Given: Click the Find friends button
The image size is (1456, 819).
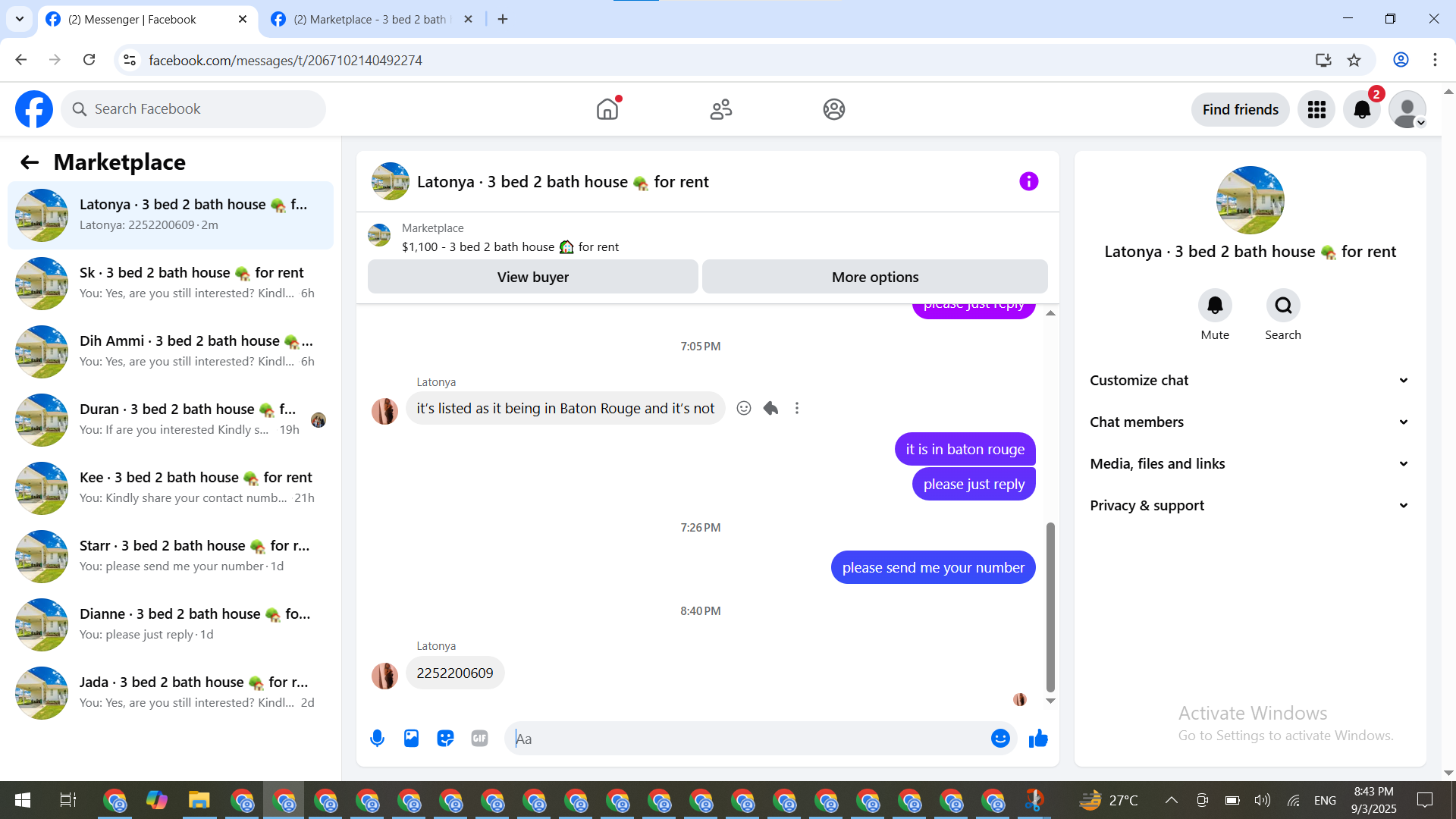Looking at the screenshot, I should 1241,109.
